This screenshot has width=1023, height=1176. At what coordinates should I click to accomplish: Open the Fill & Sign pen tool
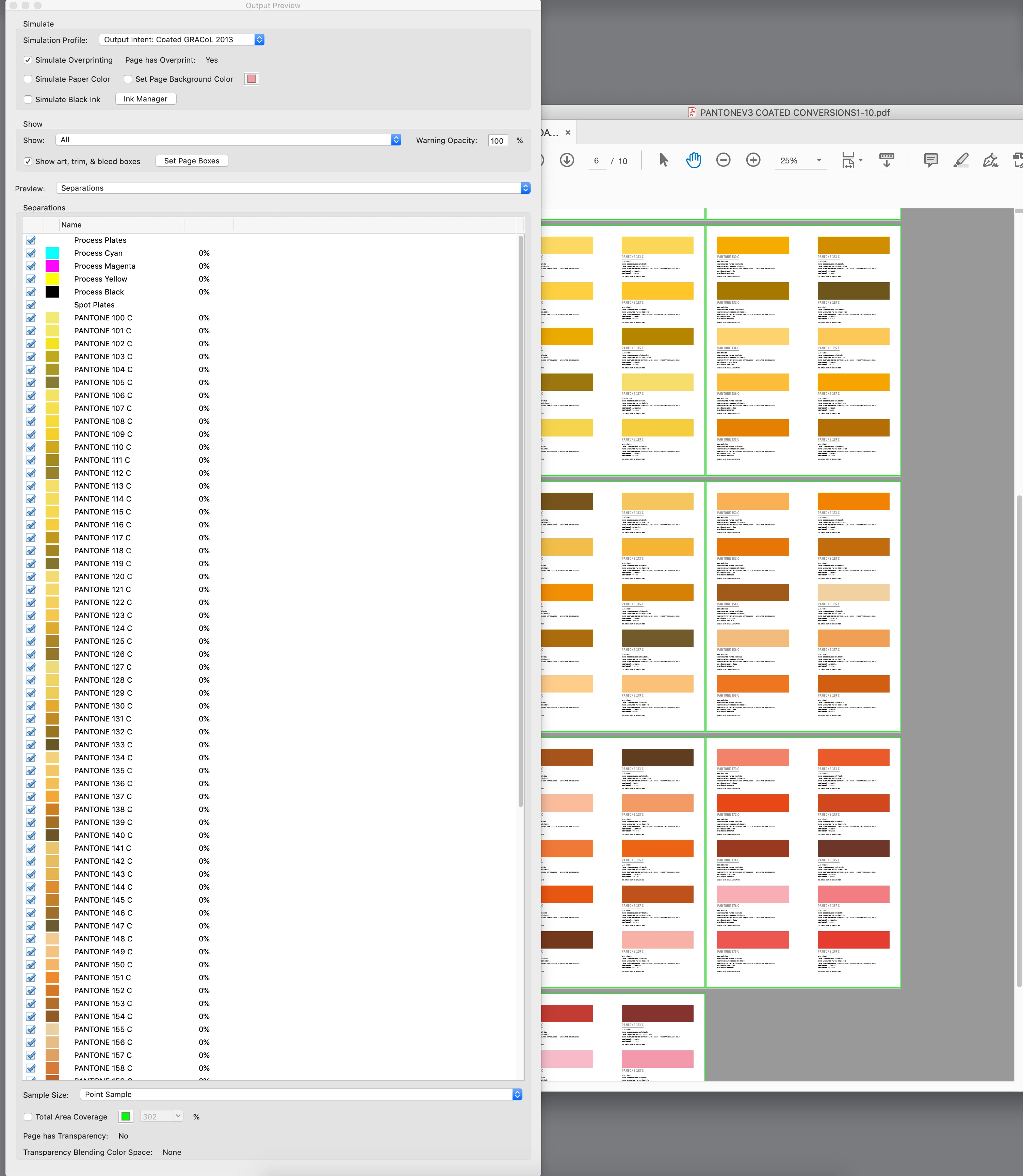click(x=990, y=160)
